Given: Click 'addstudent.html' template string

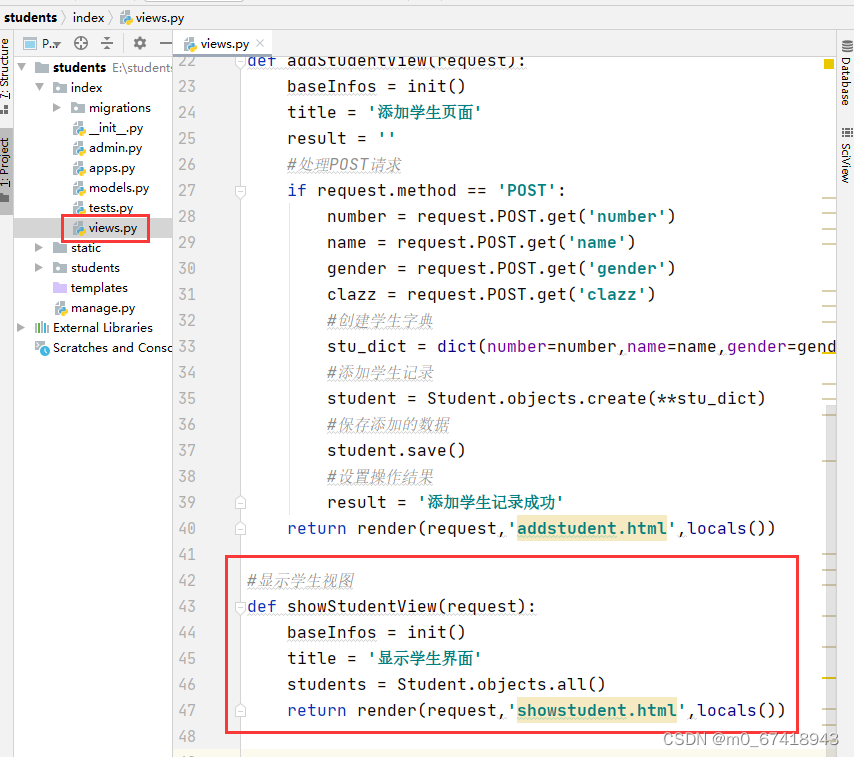Looking at the screenshot, I should point(592,528).
